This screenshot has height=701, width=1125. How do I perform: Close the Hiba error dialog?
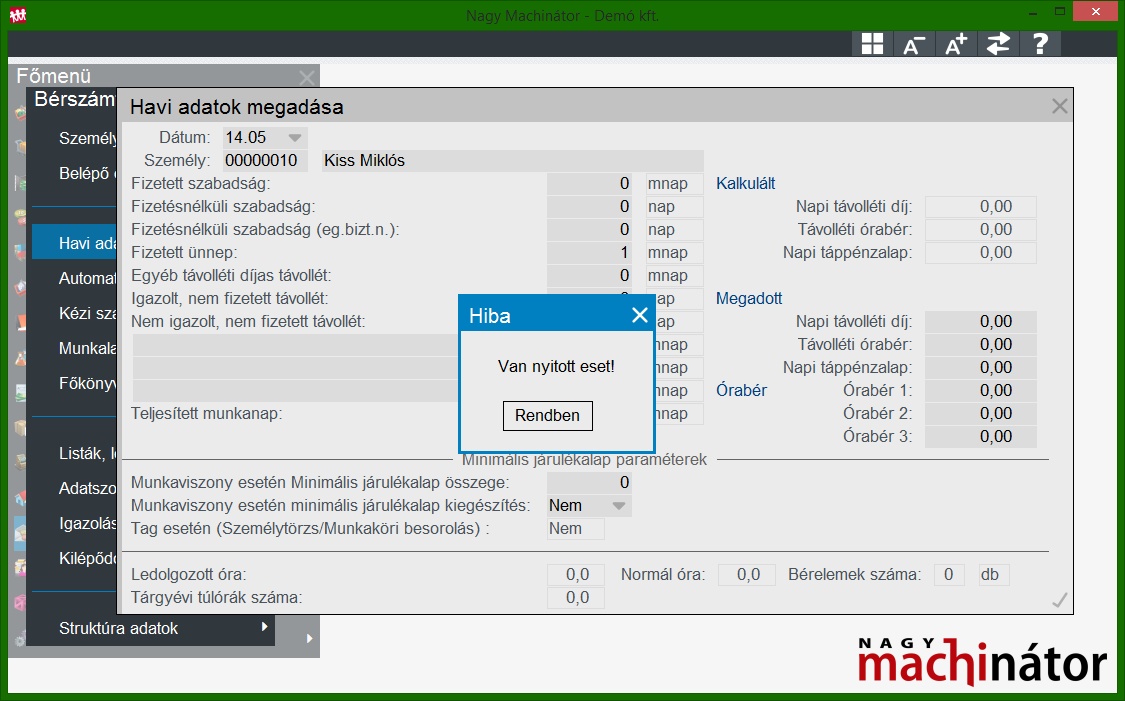click(x=640, y=315)
